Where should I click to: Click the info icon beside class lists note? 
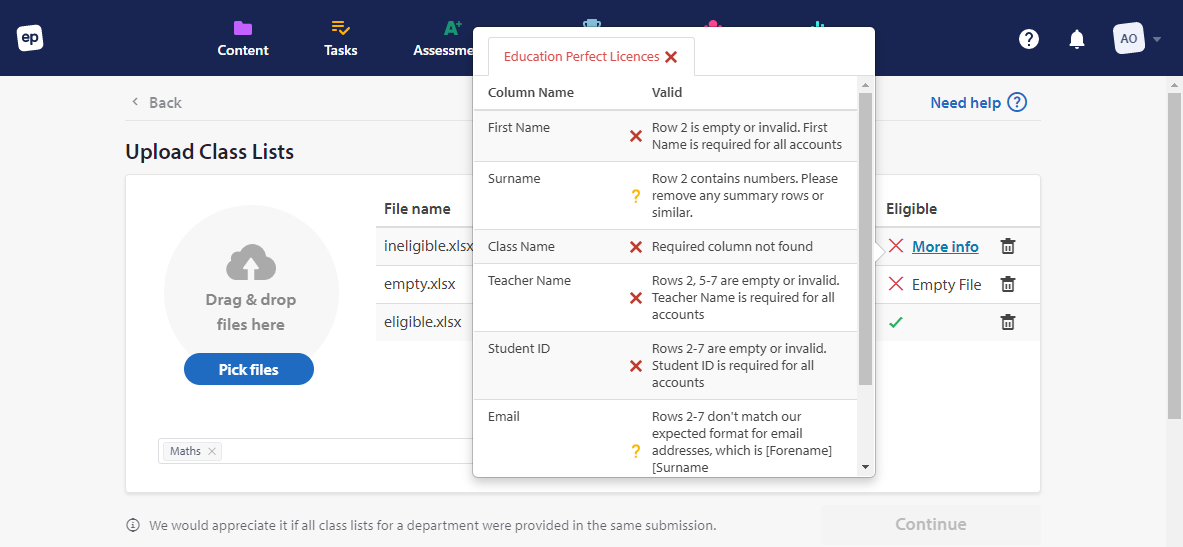click(x=133, y=525)
